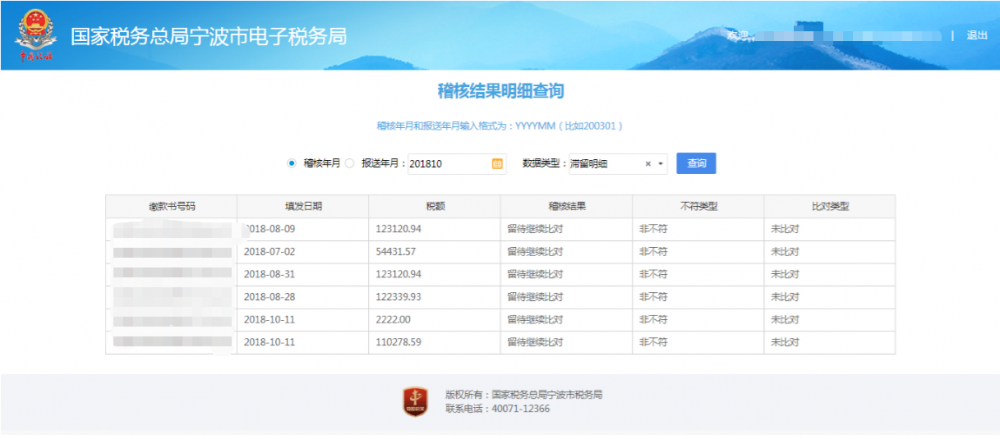
Task: Click the 不符类型 column header
Action: [x=698, y=206]
